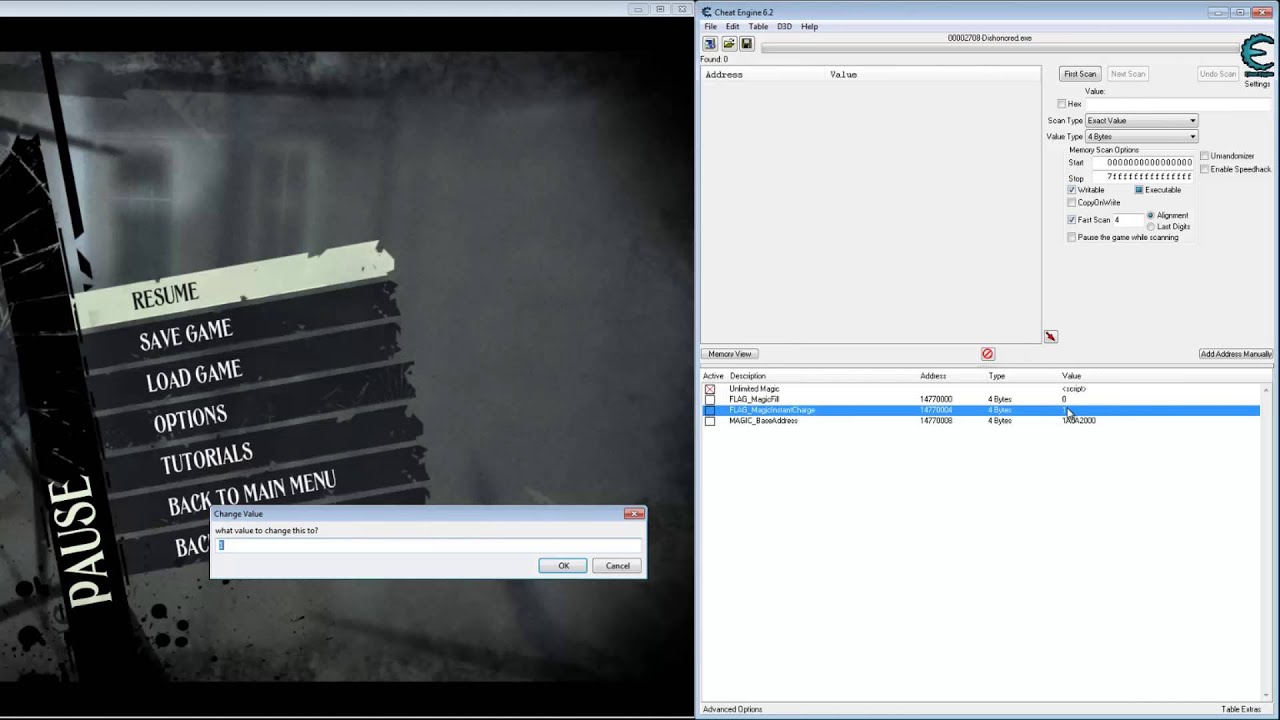Click the Undo Scan button
1280x720 pixels.
point(1218,74)
